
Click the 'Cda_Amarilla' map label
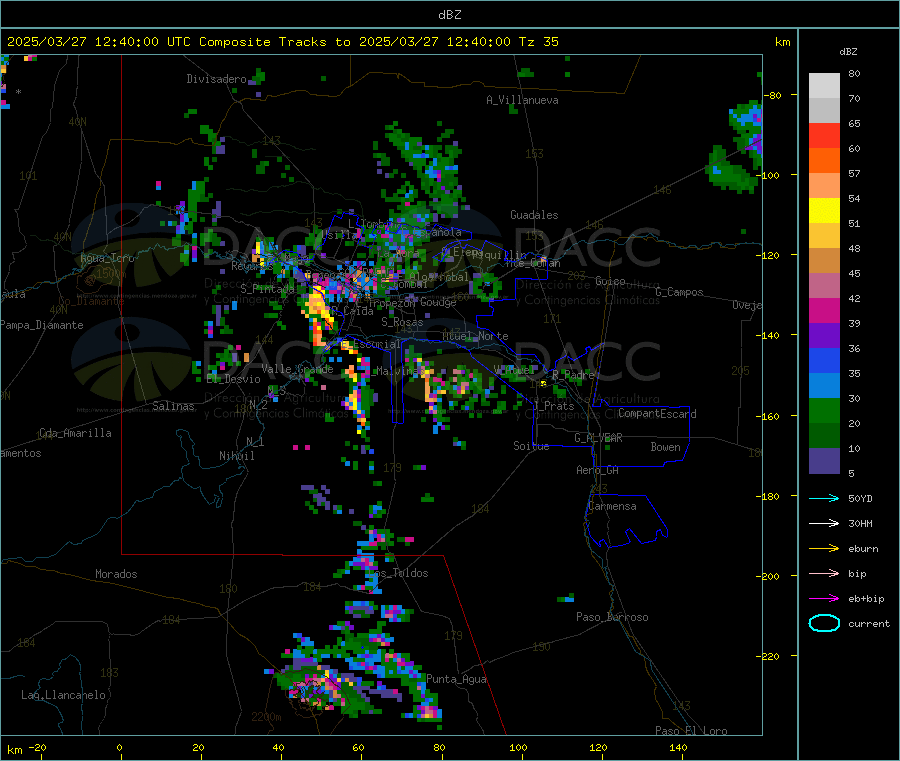pyautogui.click(x=75, y=433)
